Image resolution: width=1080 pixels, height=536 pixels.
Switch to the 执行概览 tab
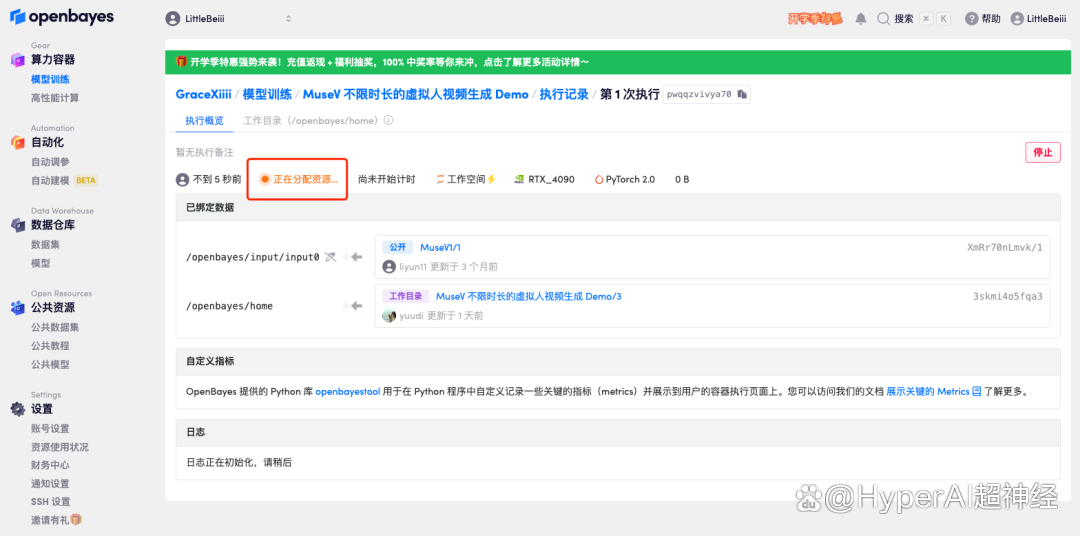pyautogui.click(x=204, y=121)
